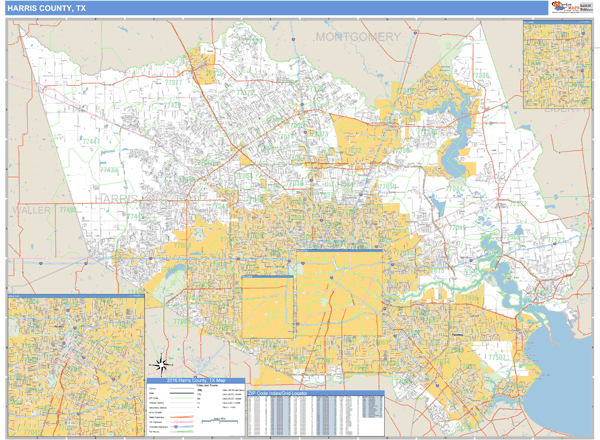Click the ZIP code index table
Screen dimensions: 600x440
pyautogui.click(x=316, y=416)
